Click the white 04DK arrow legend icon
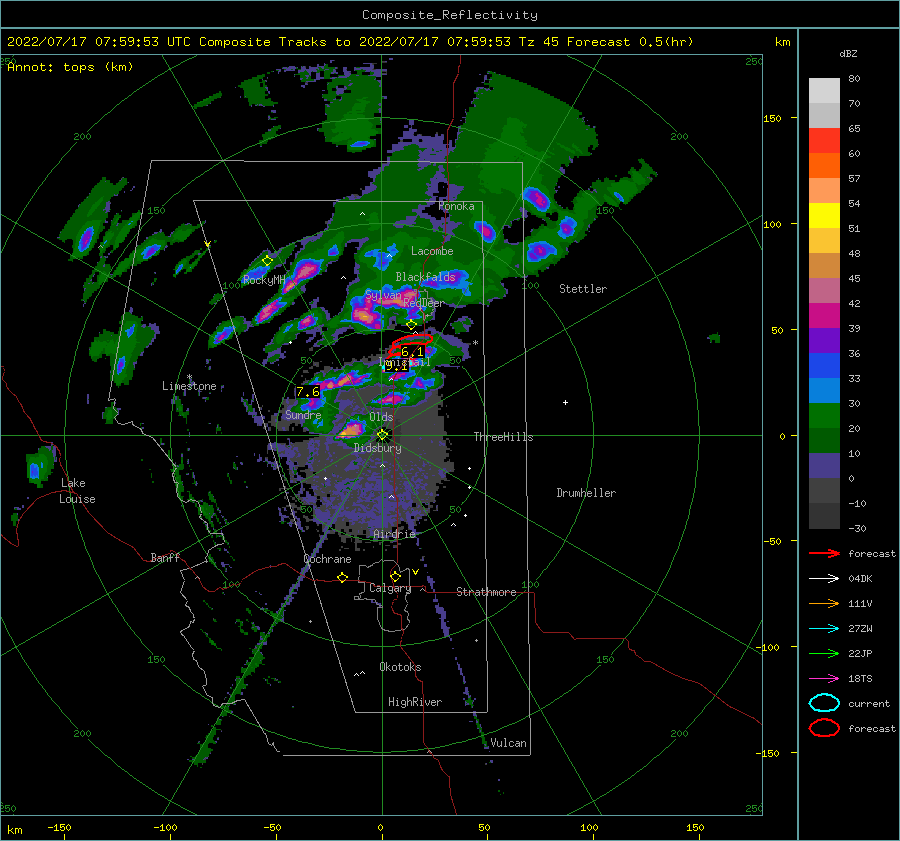The height and width of the screenshot is (841, 900). (x=824, y=578)
